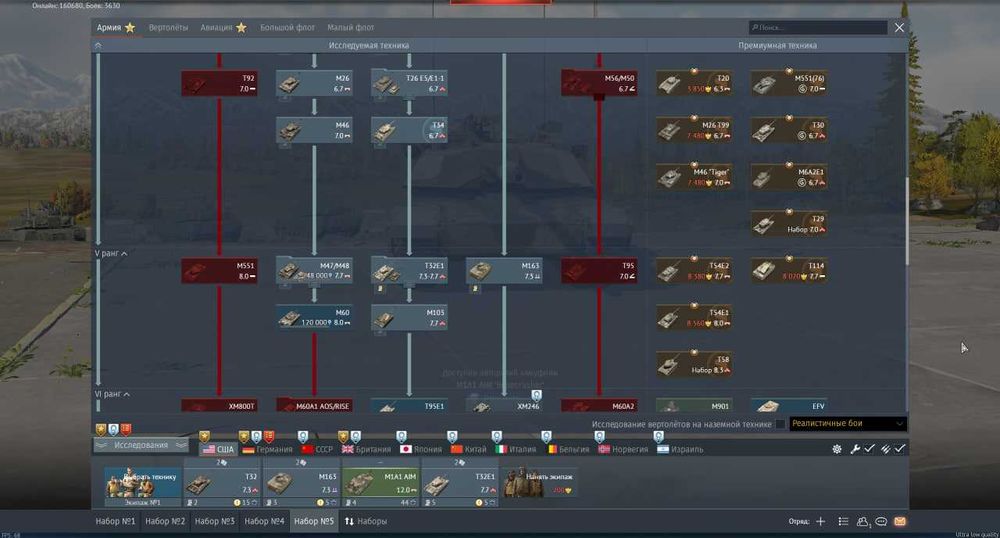Select premium M551(76) card
The width and height of the screenshot is (1000, 538).
click(790, 83)
